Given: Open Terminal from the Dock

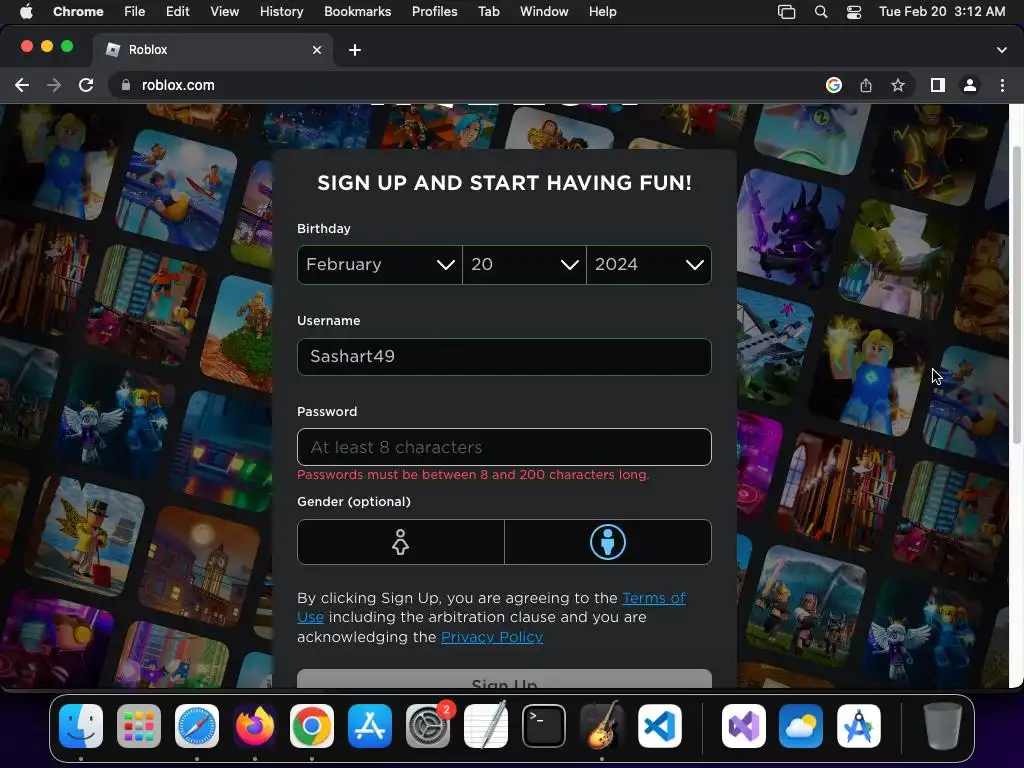Looking at the screenshot, I should [544, 726].
